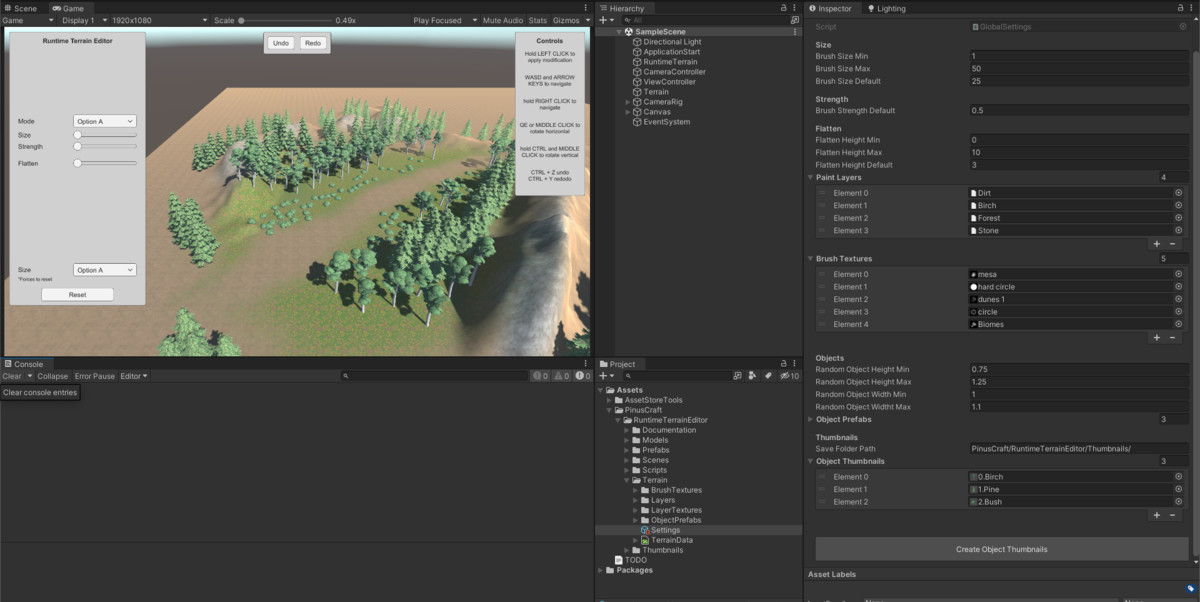Lock the Hierarchy panel

[x=783, y=8]
